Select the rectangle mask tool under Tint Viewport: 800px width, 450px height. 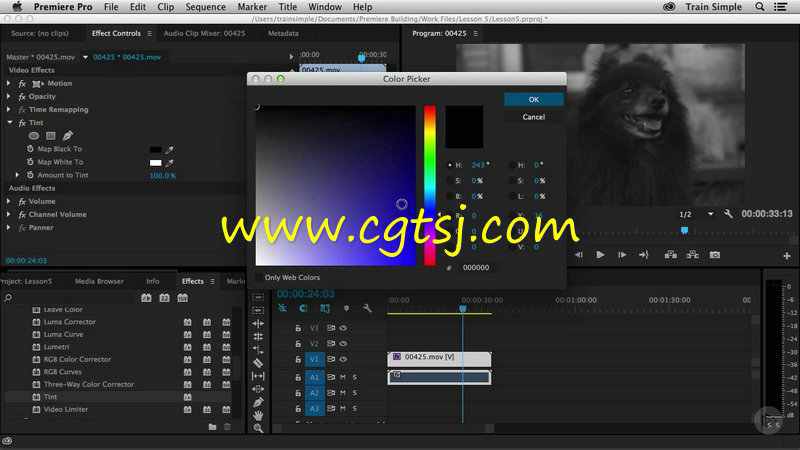51,136
